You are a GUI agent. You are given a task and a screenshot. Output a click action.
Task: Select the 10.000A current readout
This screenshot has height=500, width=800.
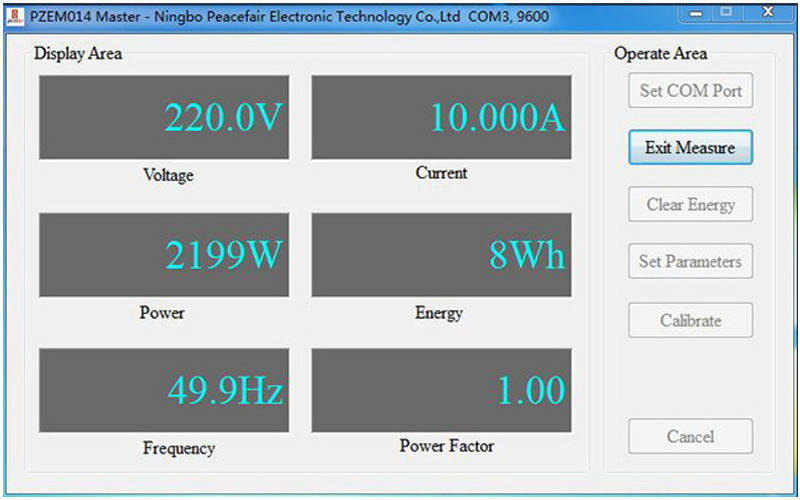tap(441, 117)
